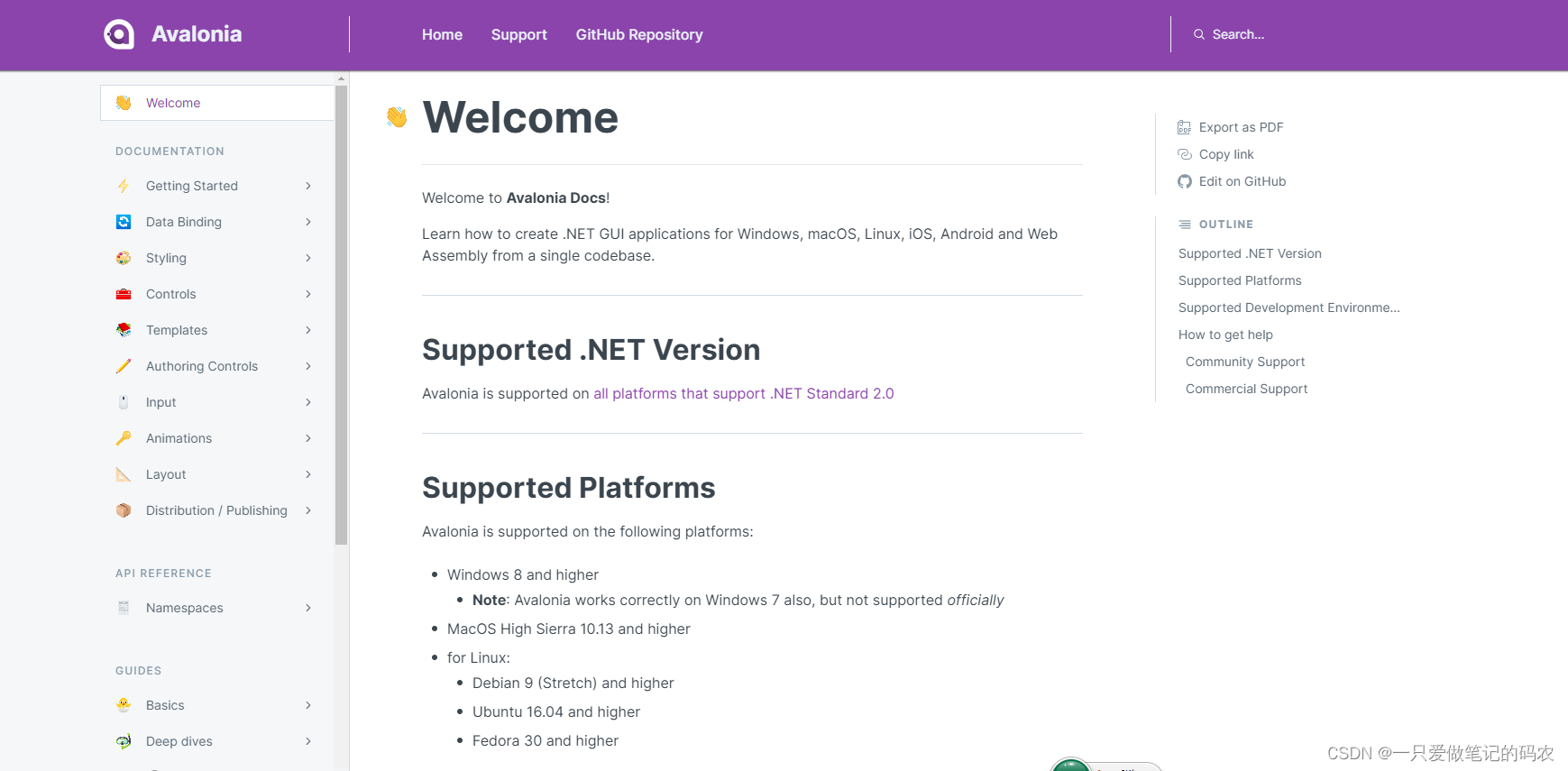Click the Controls toolbox icon
This screenshot has width=1568, height=771.
[x=124, y=294]
